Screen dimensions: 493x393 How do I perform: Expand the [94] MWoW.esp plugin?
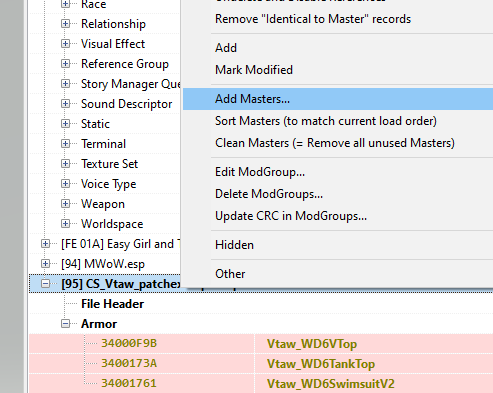(46, 264)
